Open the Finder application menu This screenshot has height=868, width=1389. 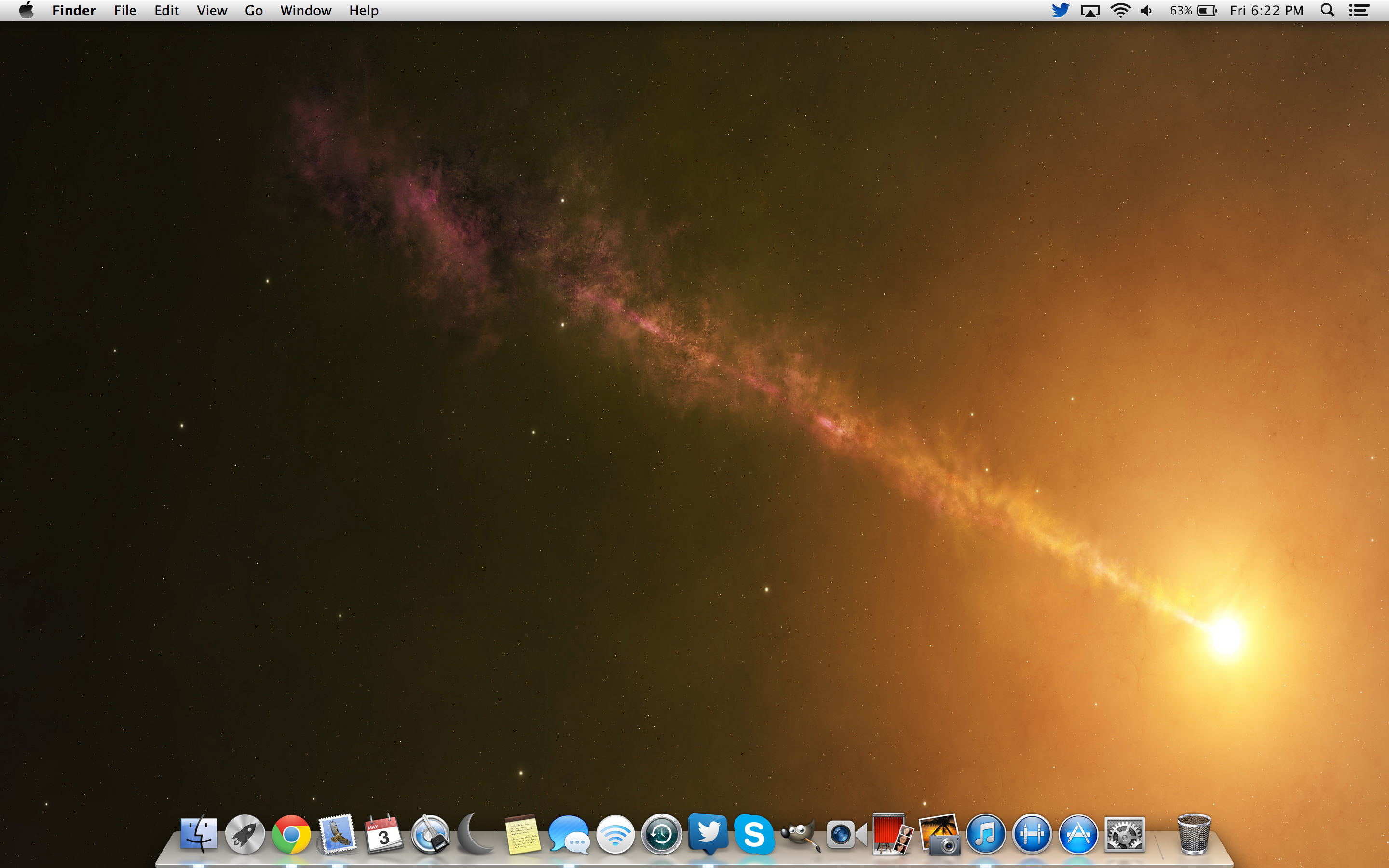click(74, 10)
